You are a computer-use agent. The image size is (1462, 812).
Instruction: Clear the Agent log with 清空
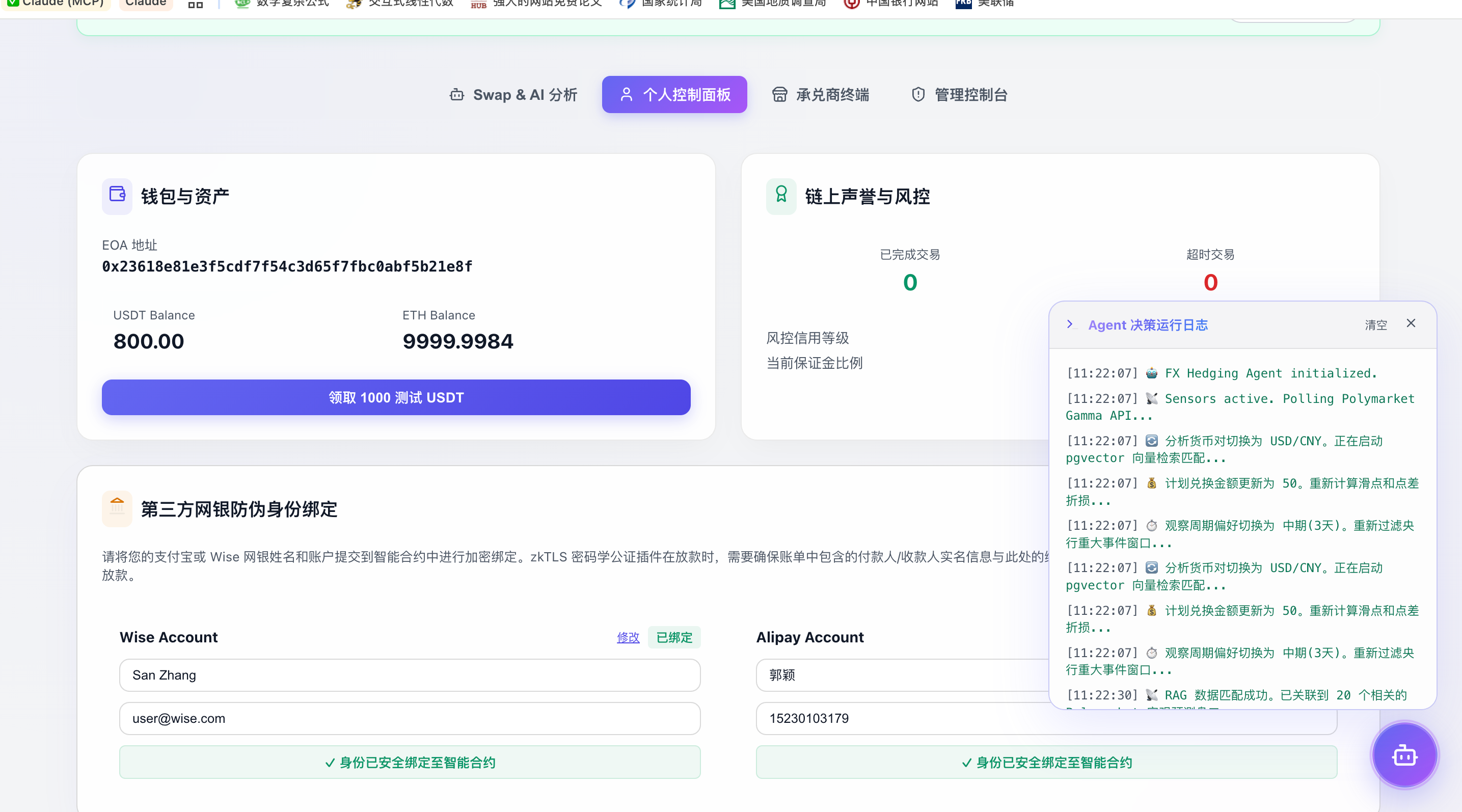1376,324
